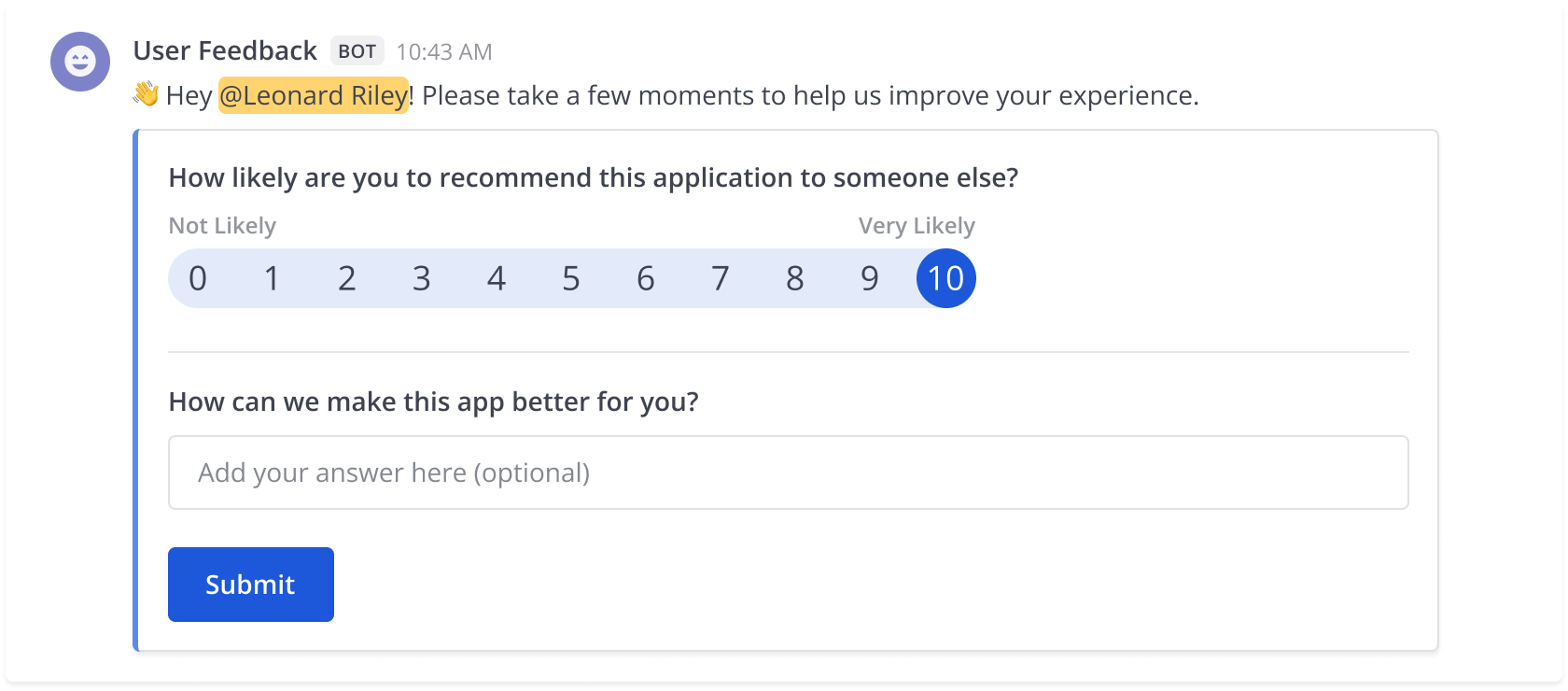Select rating 3 on the recommendation scale
Screen dimensions: 1568x691
[x=422, y=277]
